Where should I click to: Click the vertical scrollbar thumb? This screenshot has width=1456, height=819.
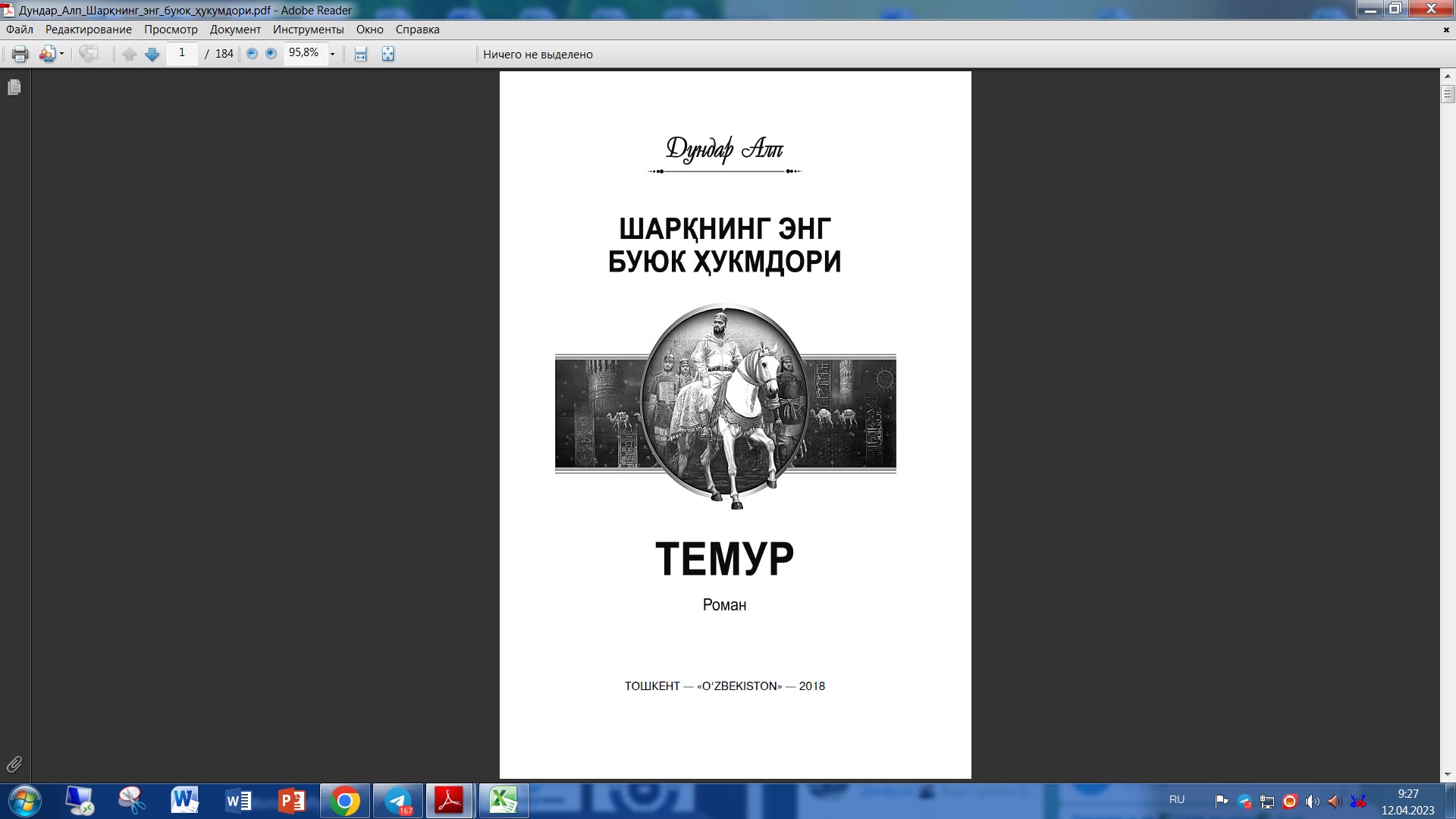click(x=1448, y=94)
